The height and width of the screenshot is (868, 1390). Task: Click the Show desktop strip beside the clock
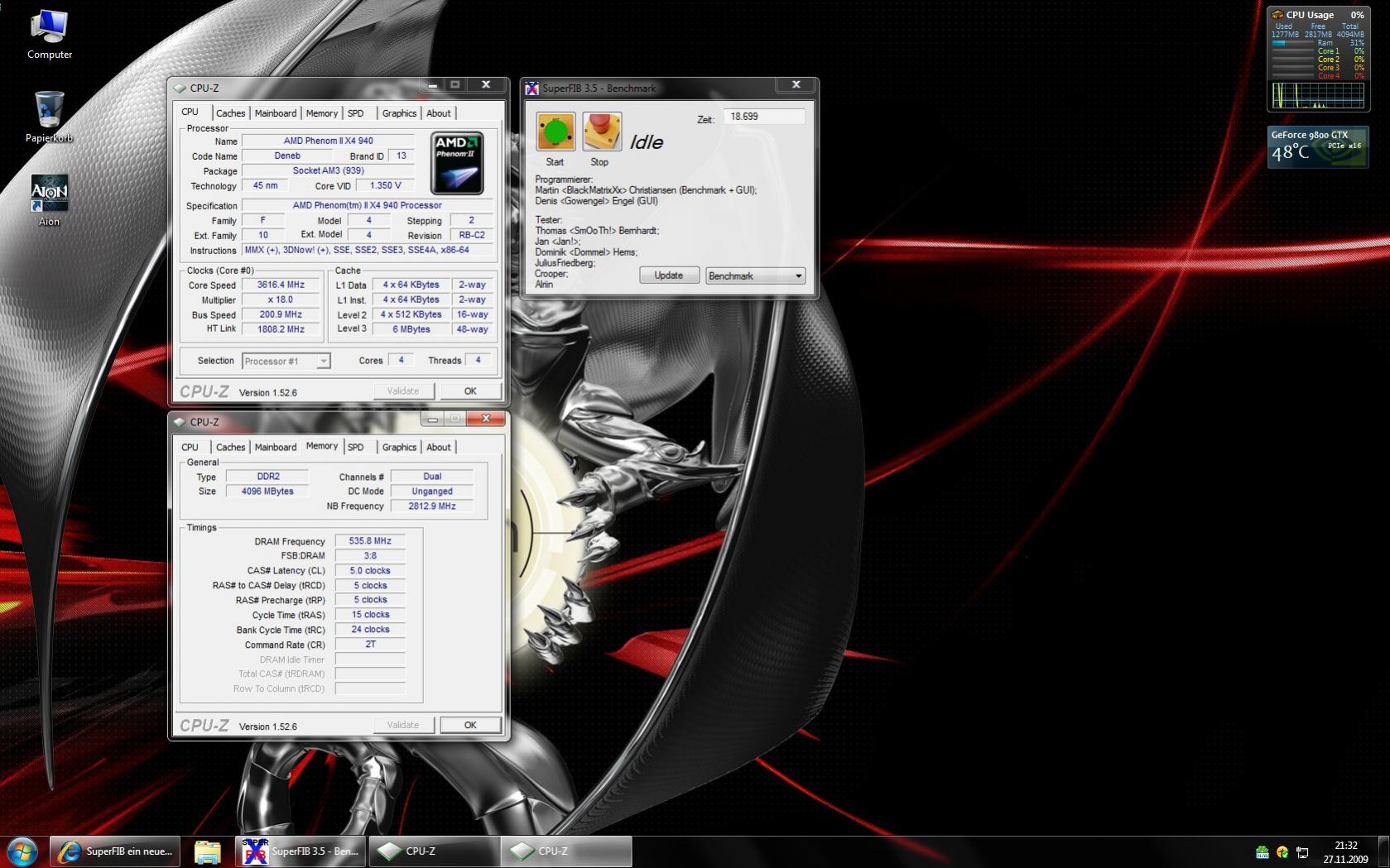(x=1383, y=851)
